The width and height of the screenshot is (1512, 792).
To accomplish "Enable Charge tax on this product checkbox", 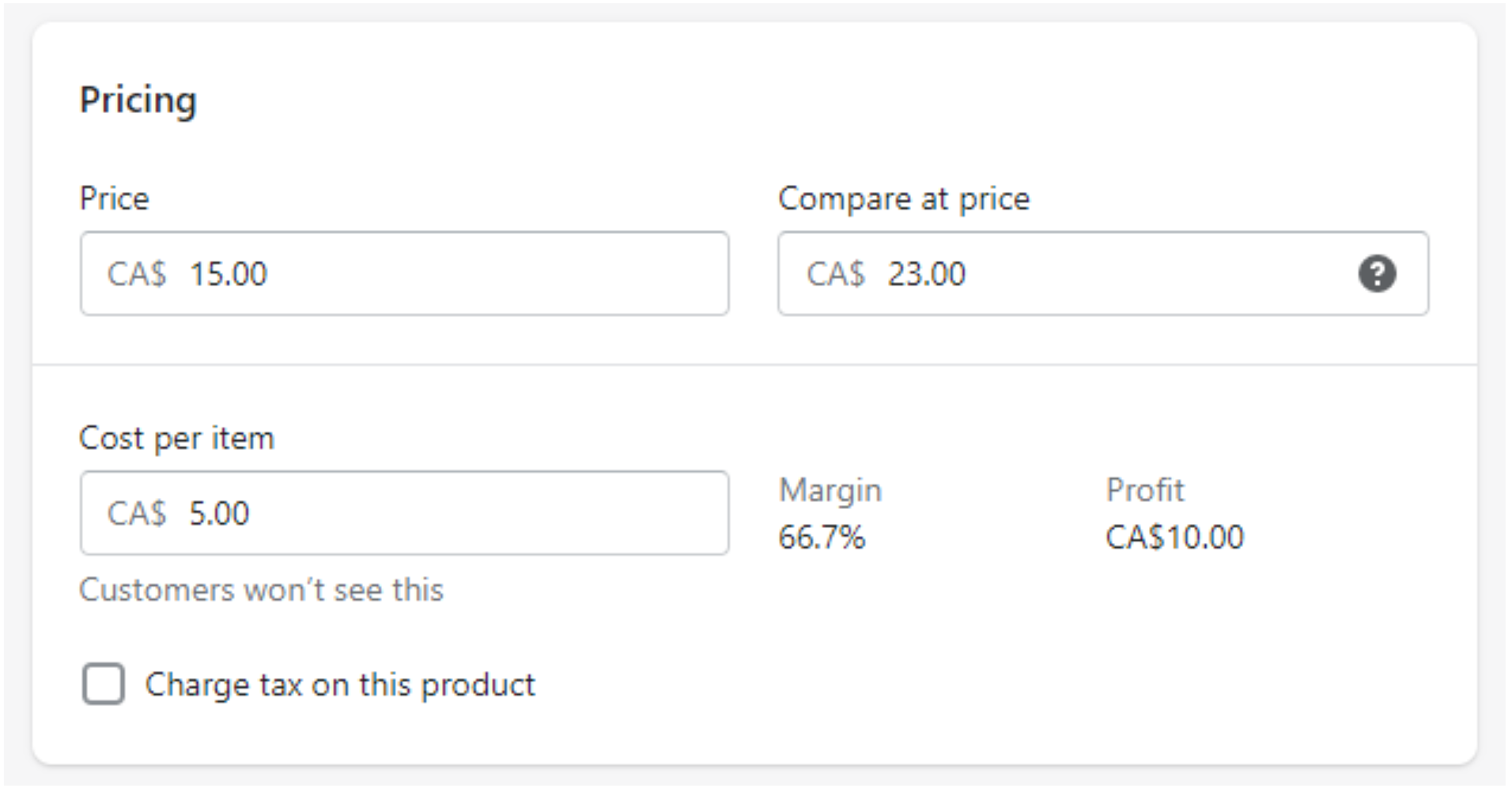I will (104, 684).
